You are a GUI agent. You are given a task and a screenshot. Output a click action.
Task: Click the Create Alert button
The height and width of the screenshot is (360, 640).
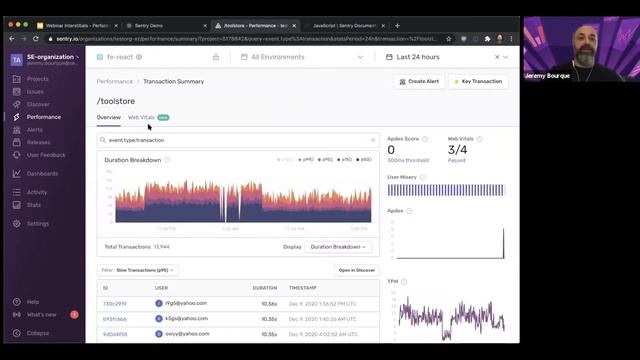pyautogui.click(x=419, y=82)
